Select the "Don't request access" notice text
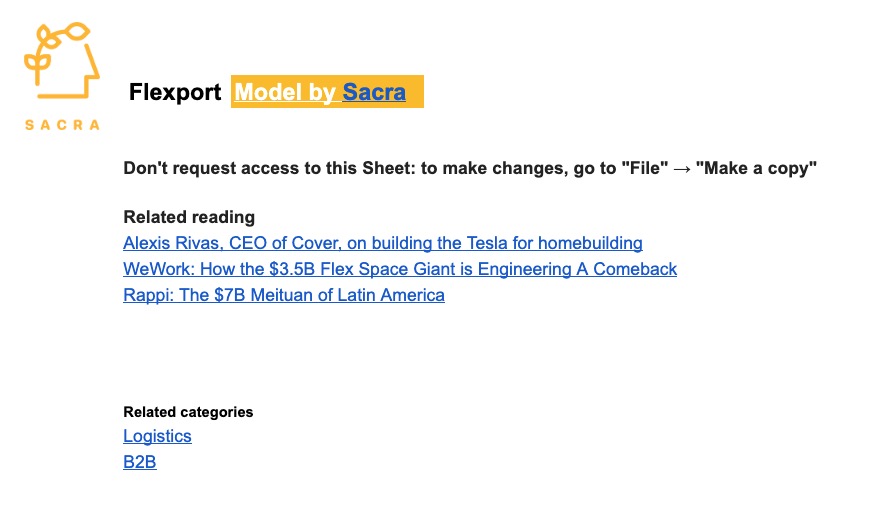The image size is (881, 523). [x=470, y=168]
